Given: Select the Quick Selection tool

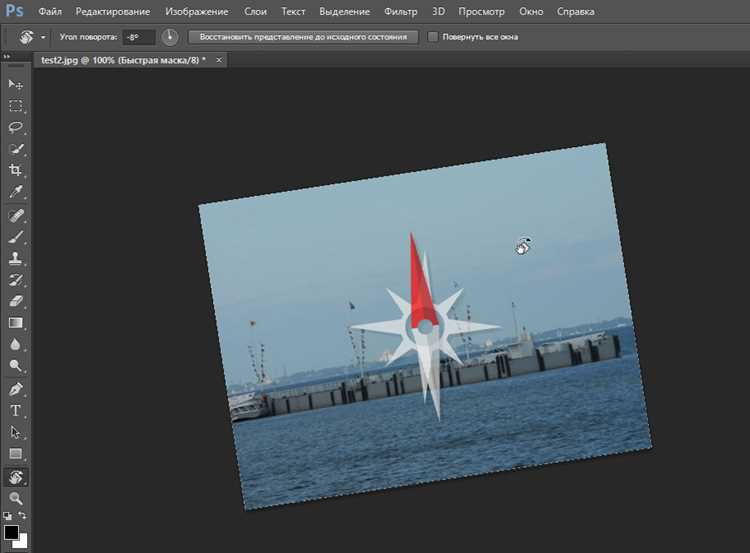Looking at the screenshot, I should coord(15,149).
